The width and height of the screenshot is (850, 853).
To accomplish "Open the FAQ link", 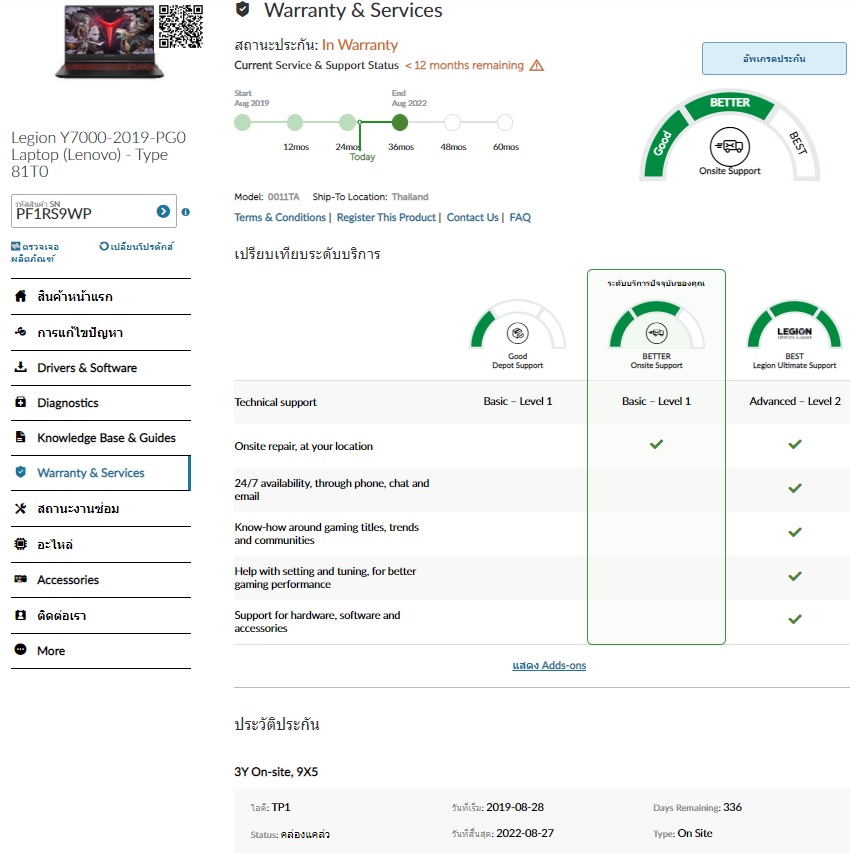I will click(520, 218).
